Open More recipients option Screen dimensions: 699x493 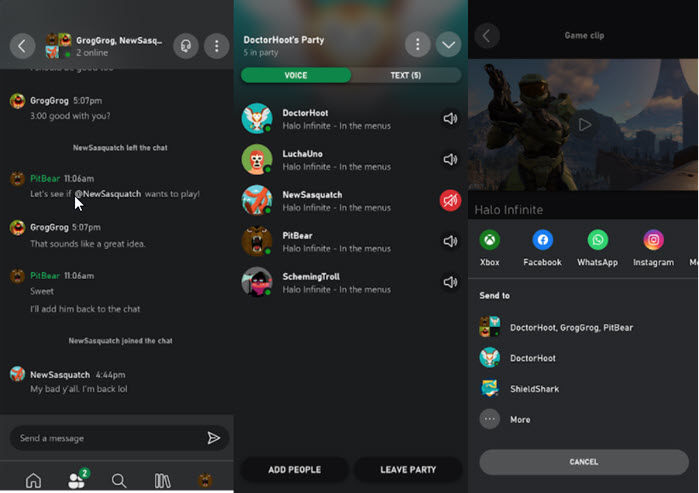(583, 419)
